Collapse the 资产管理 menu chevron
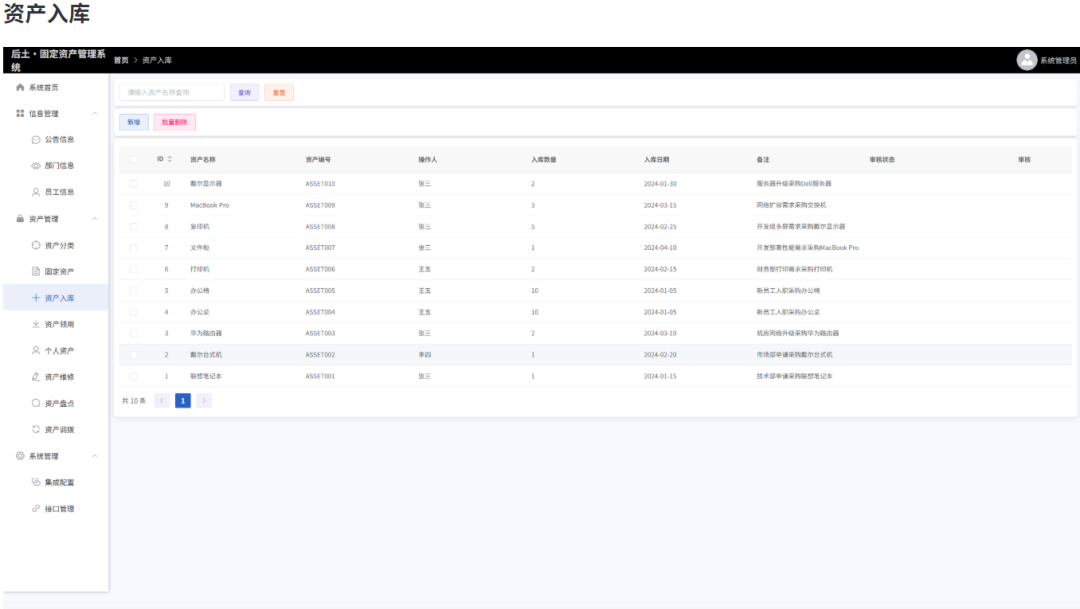1080x609 pixels. coord(95,219)
